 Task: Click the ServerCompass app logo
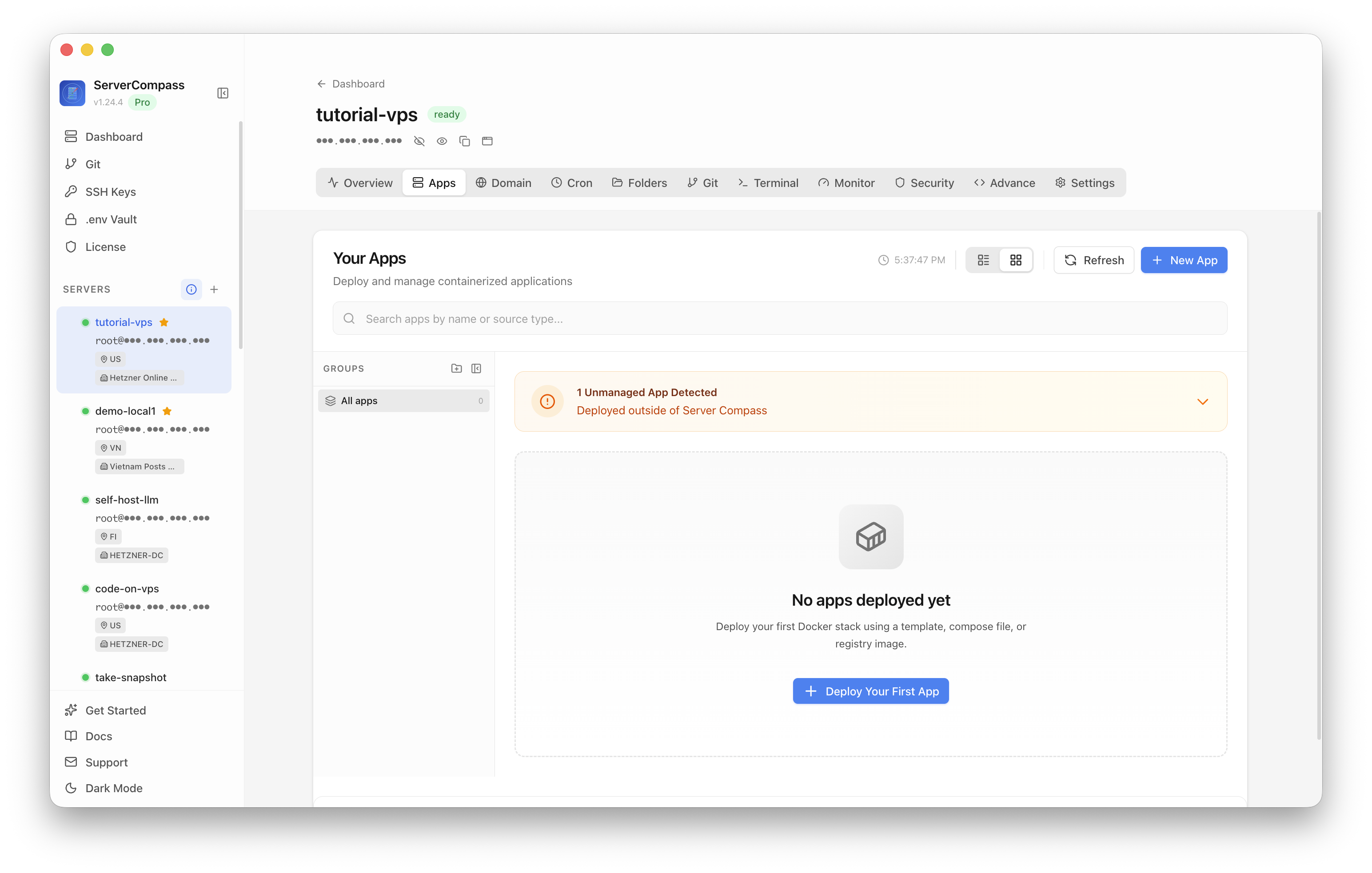pyautogui.click(x=72, y=93)
